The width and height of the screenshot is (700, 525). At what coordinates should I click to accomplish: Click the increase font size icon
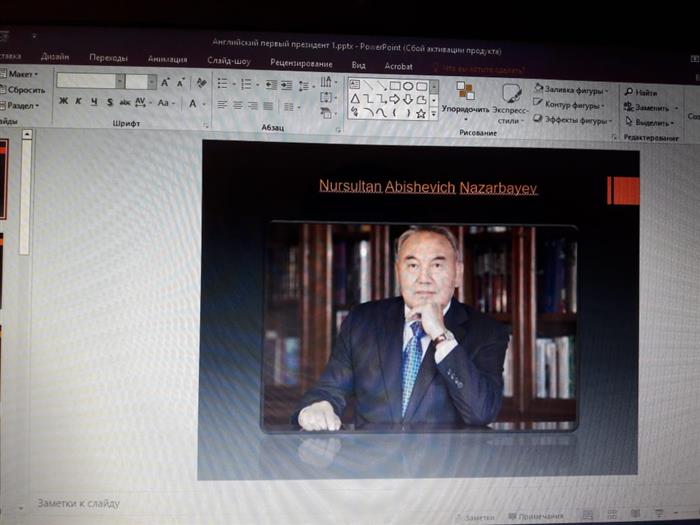[x=166, y=82]
